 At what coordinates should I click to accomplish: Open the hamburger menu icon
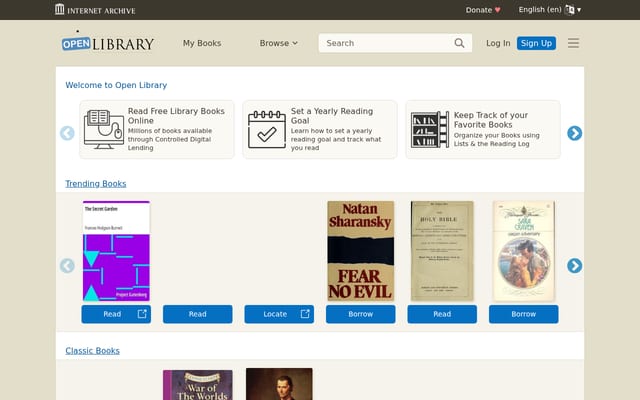[x=573, y=43]
